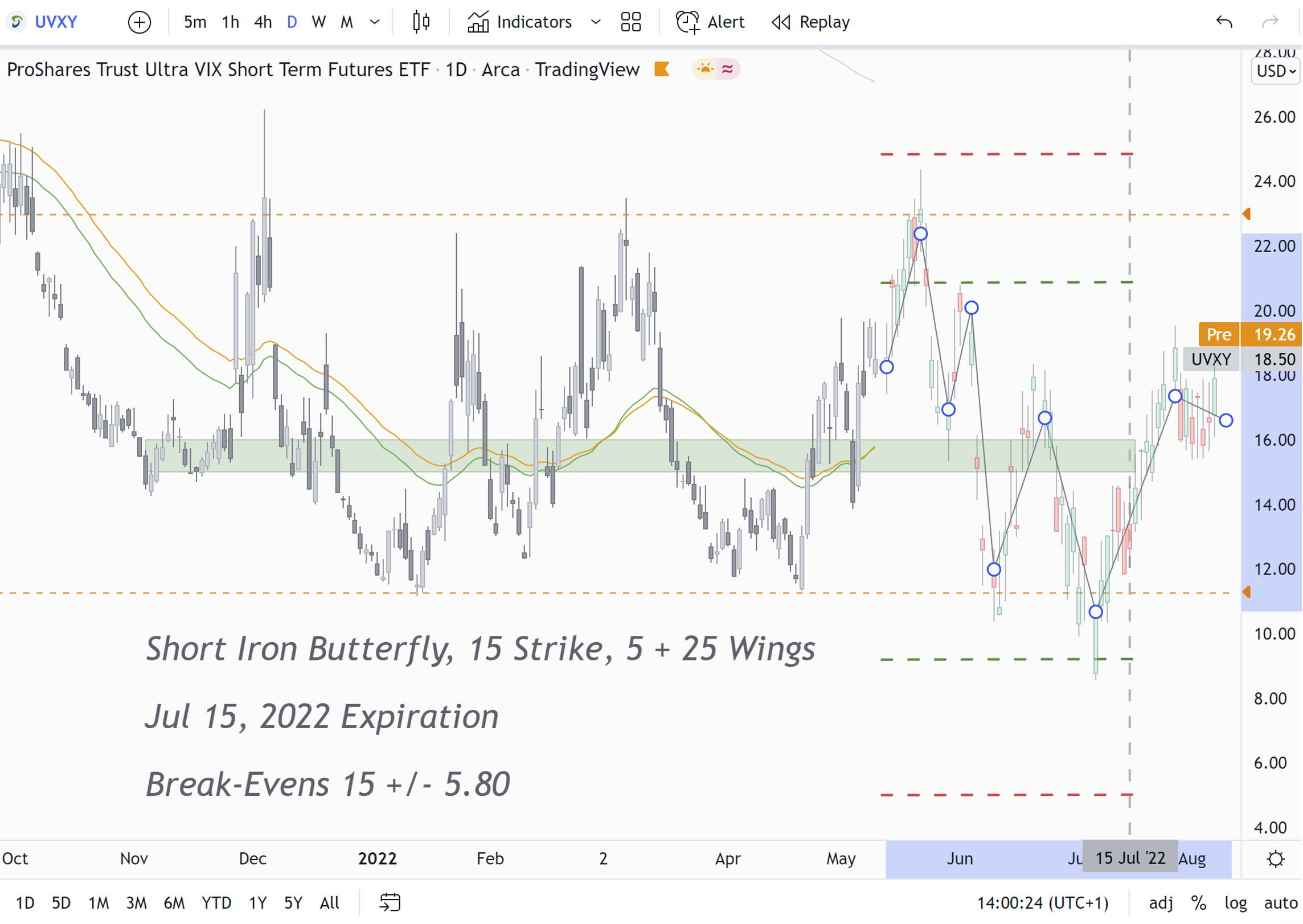Select the 1h timeframe
Screen dimensions: 1303x924
[230, 22]
